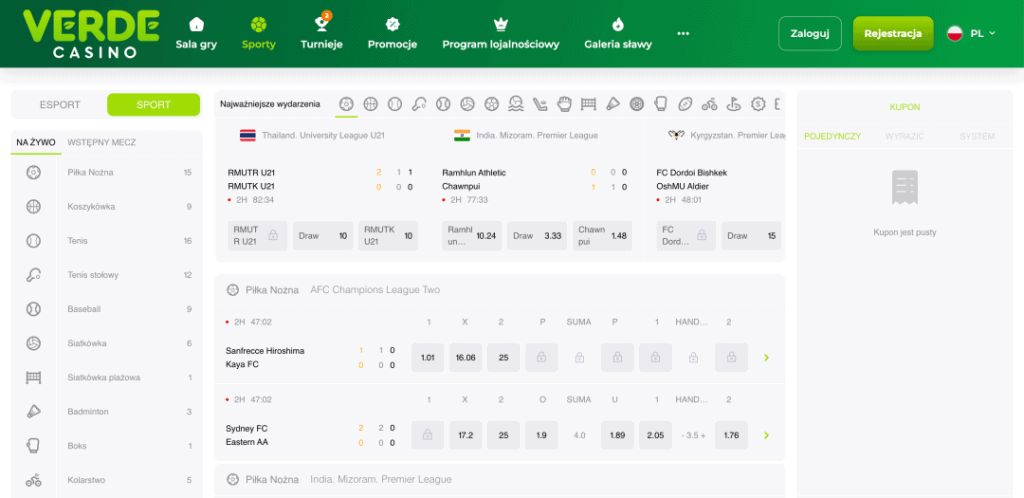
Task: Open the Thailand. University League U21 heading
Action: click(x=322, y=136)
